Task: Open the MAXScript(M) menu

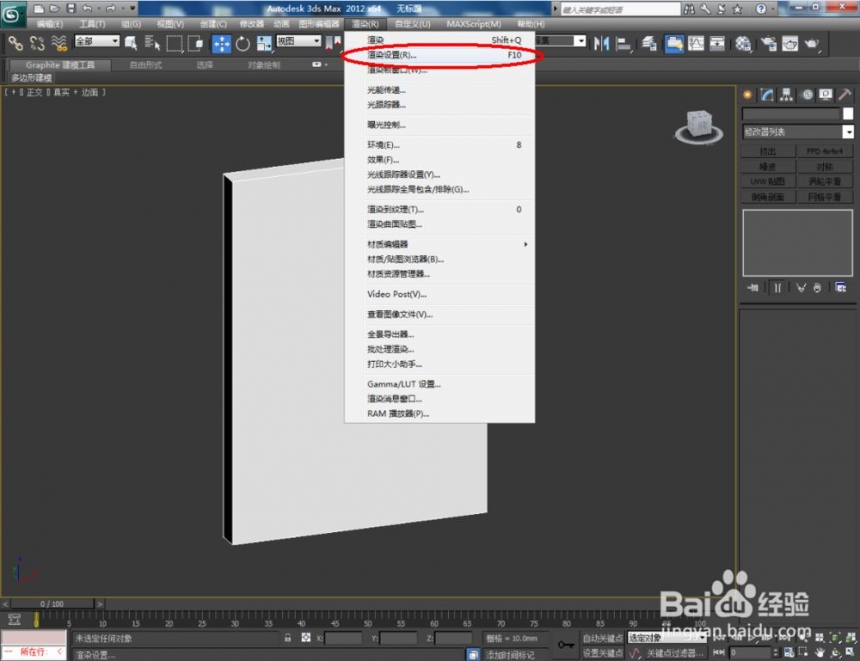Action: pyautogui.click(x=473, y=24)
